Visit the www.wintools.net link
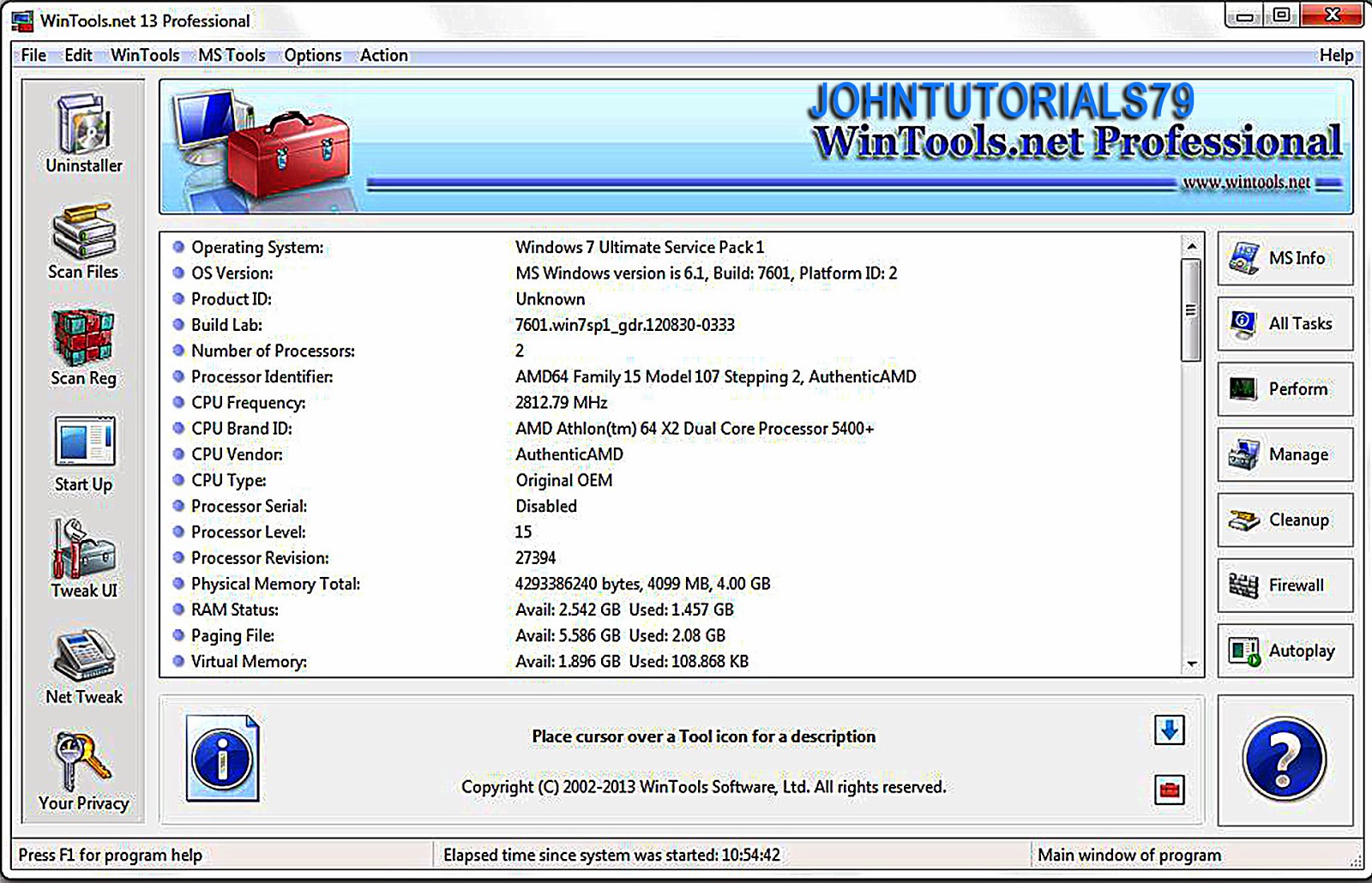 1246,183
